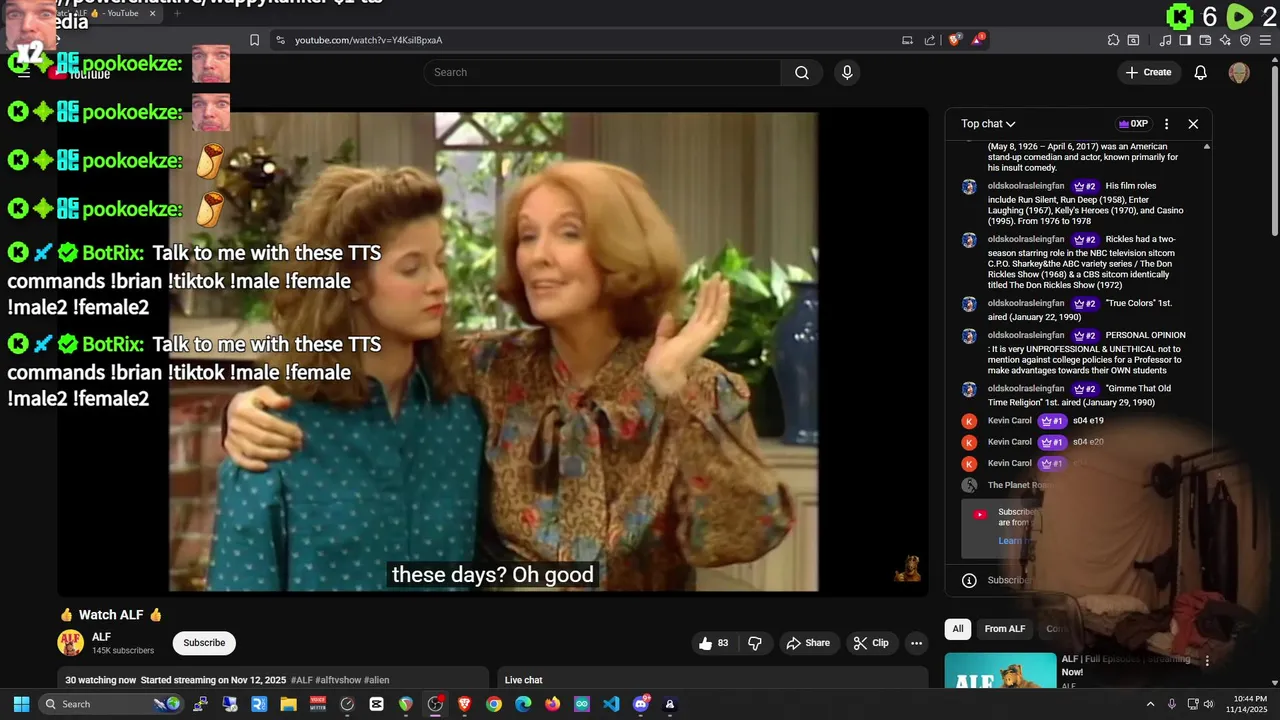The width and height of the screenshot is (1280, 720).
Task: Select the From ALF filter chip
Action: (x=1005, y=629)
